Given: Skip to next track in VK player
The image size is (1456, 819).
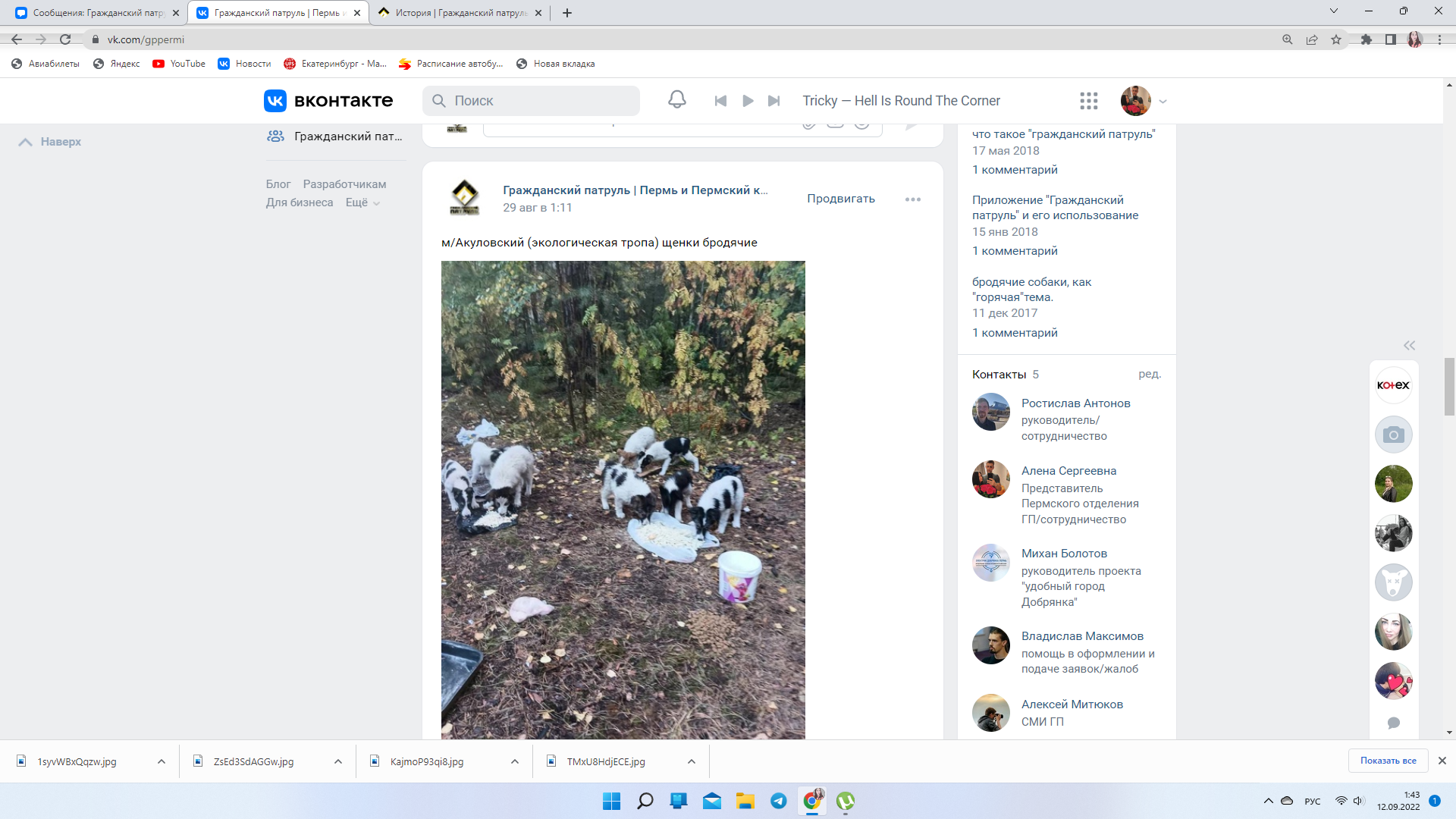Looking at the screenshot, I should [x=774, y=101].
